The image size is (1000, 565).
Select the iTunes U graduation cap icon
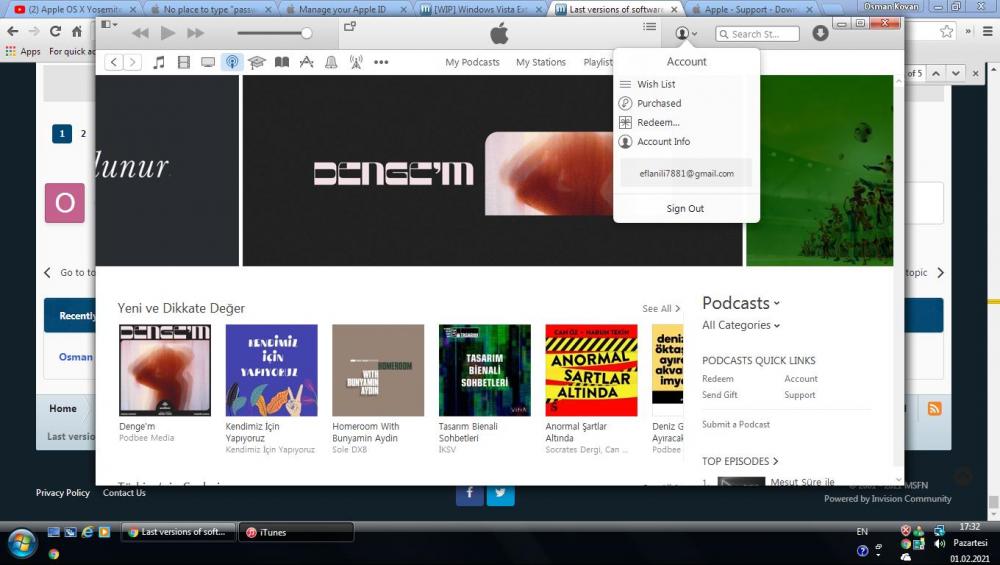click(257, 62)
